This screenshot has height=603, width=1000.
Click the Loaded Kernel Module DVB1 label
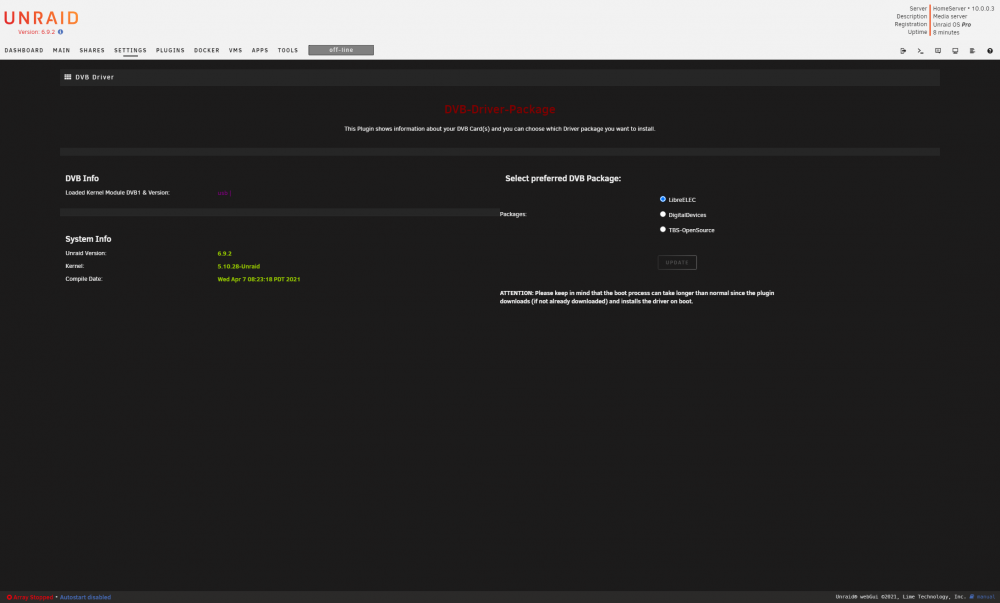[x=117, y=193]
